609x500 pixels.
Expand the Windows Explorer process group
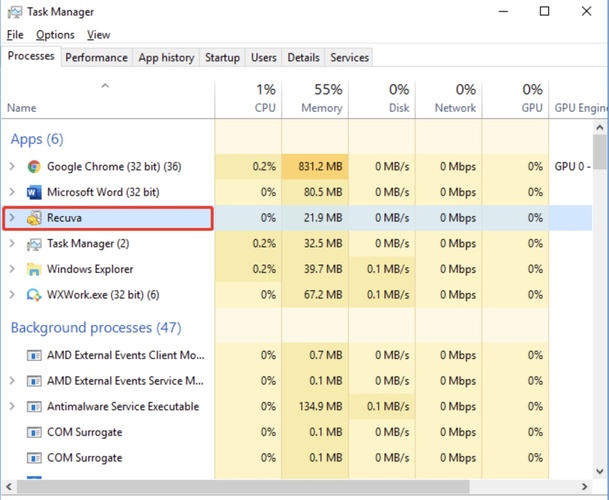coord(12,269)
